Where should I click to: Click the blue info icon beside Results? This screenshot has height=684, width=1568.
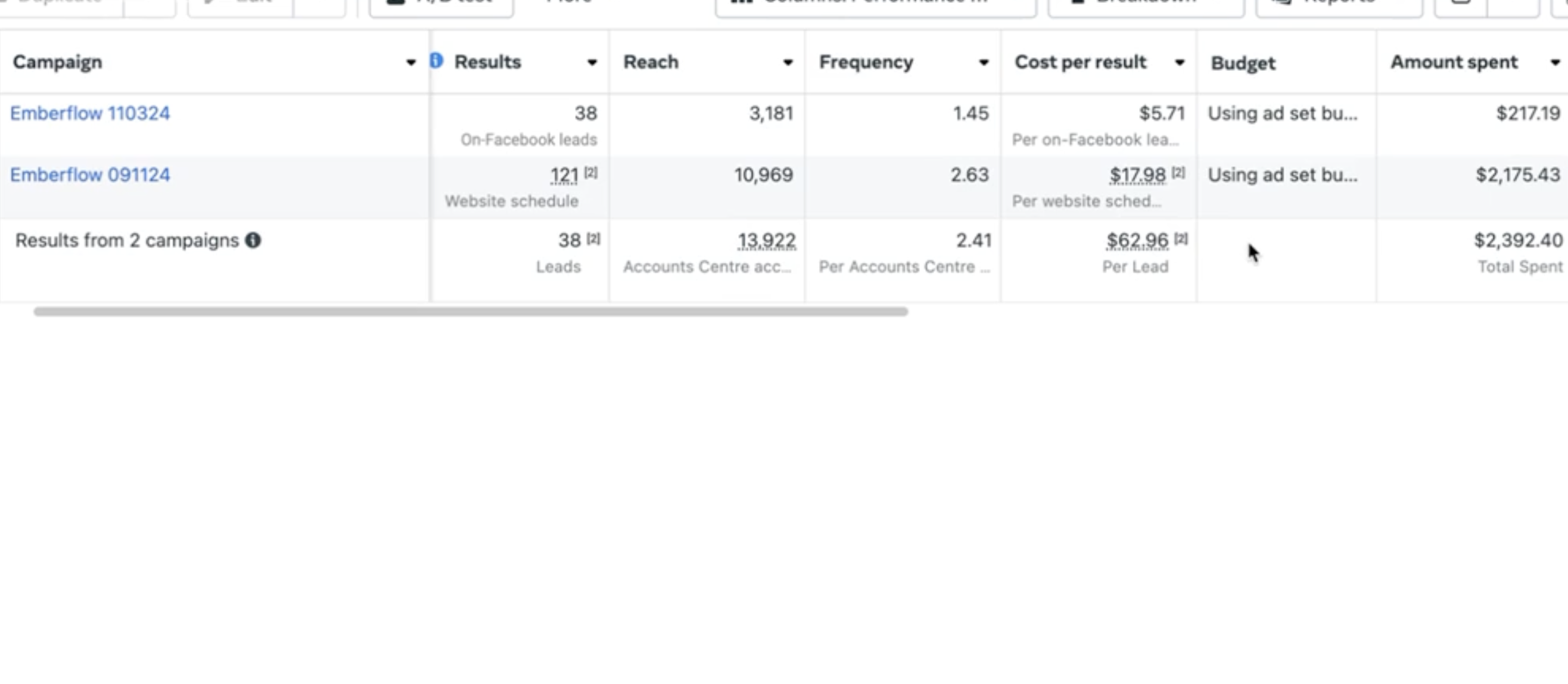click(x=437, y=60)
